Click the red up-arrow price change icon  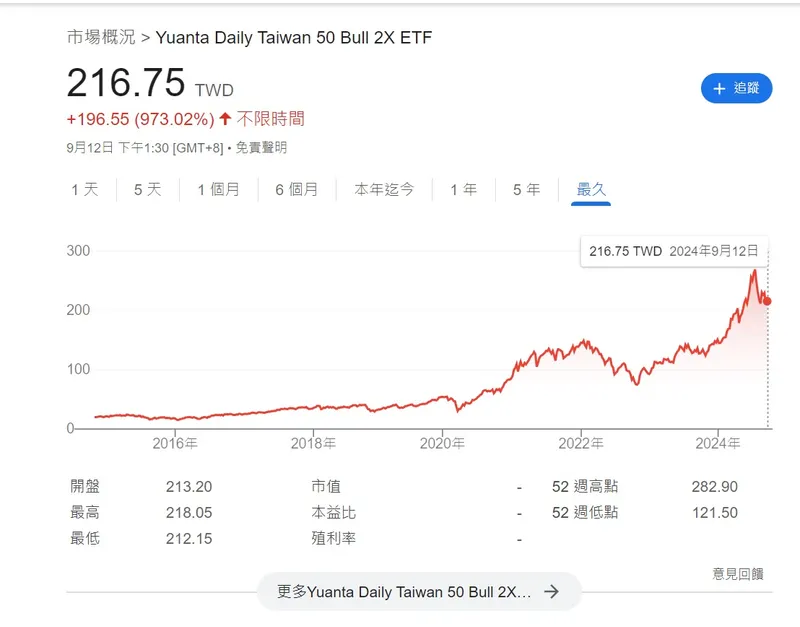[225, 119]
